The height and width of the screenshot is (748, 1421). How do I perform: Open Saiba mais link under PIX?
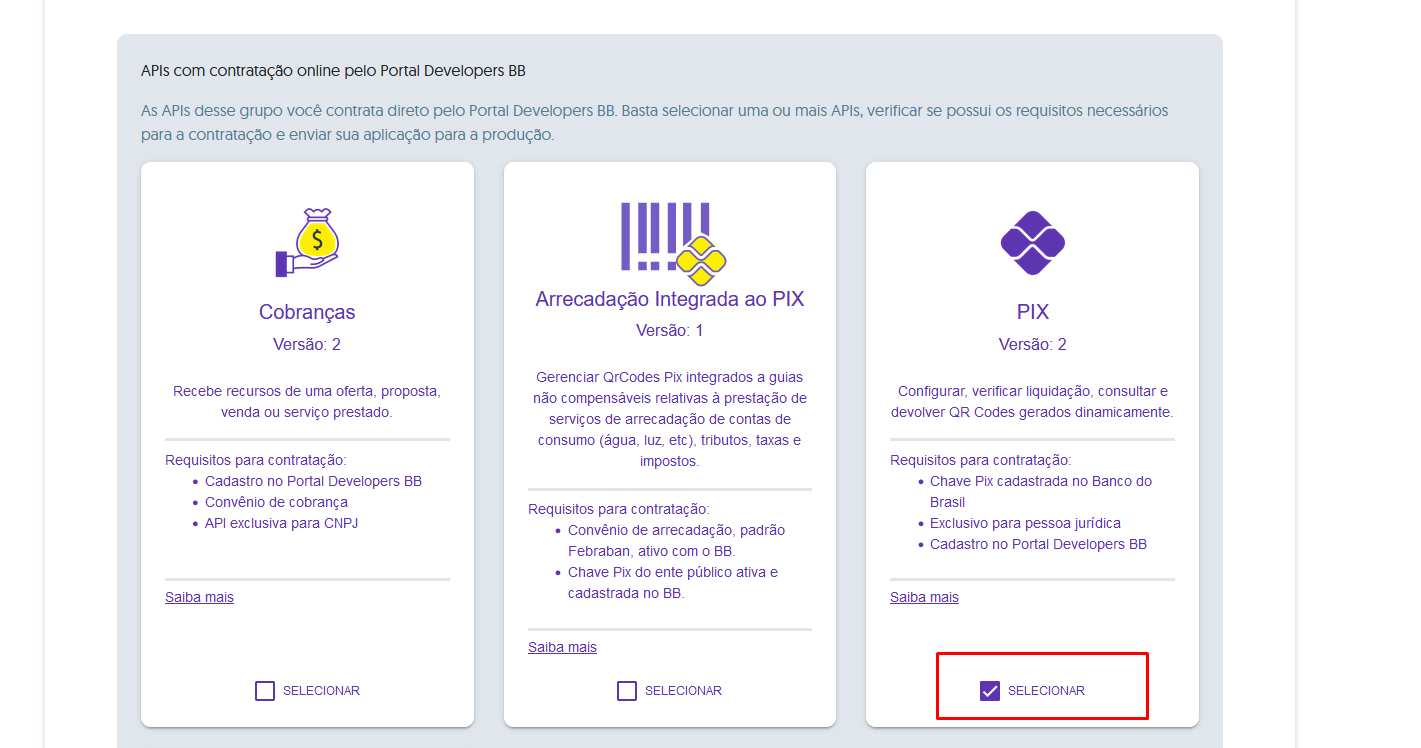click(924, 598)
